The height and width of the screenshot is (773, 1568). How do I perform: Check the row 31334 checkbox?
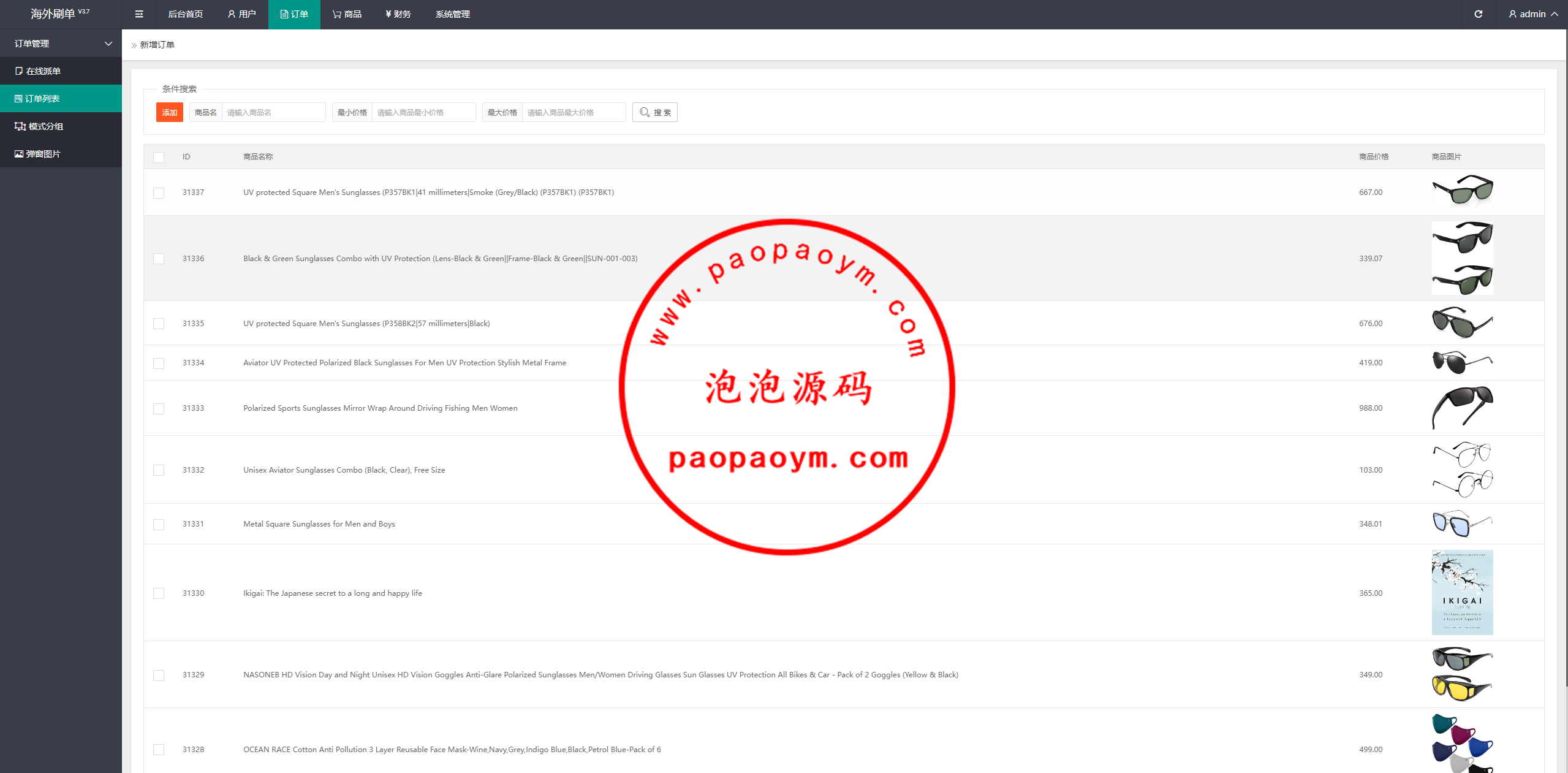[x=159, y=364]
